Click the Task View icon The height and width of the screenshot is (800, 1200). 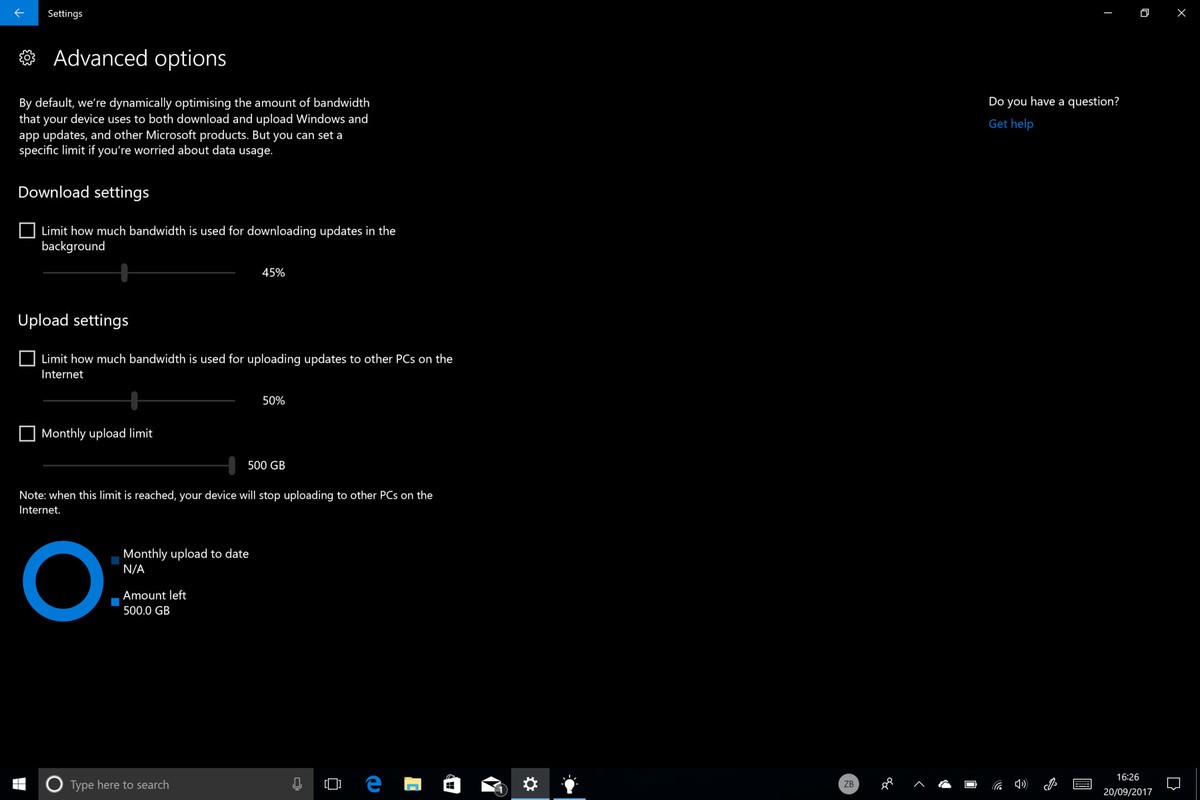pos(333,784)
